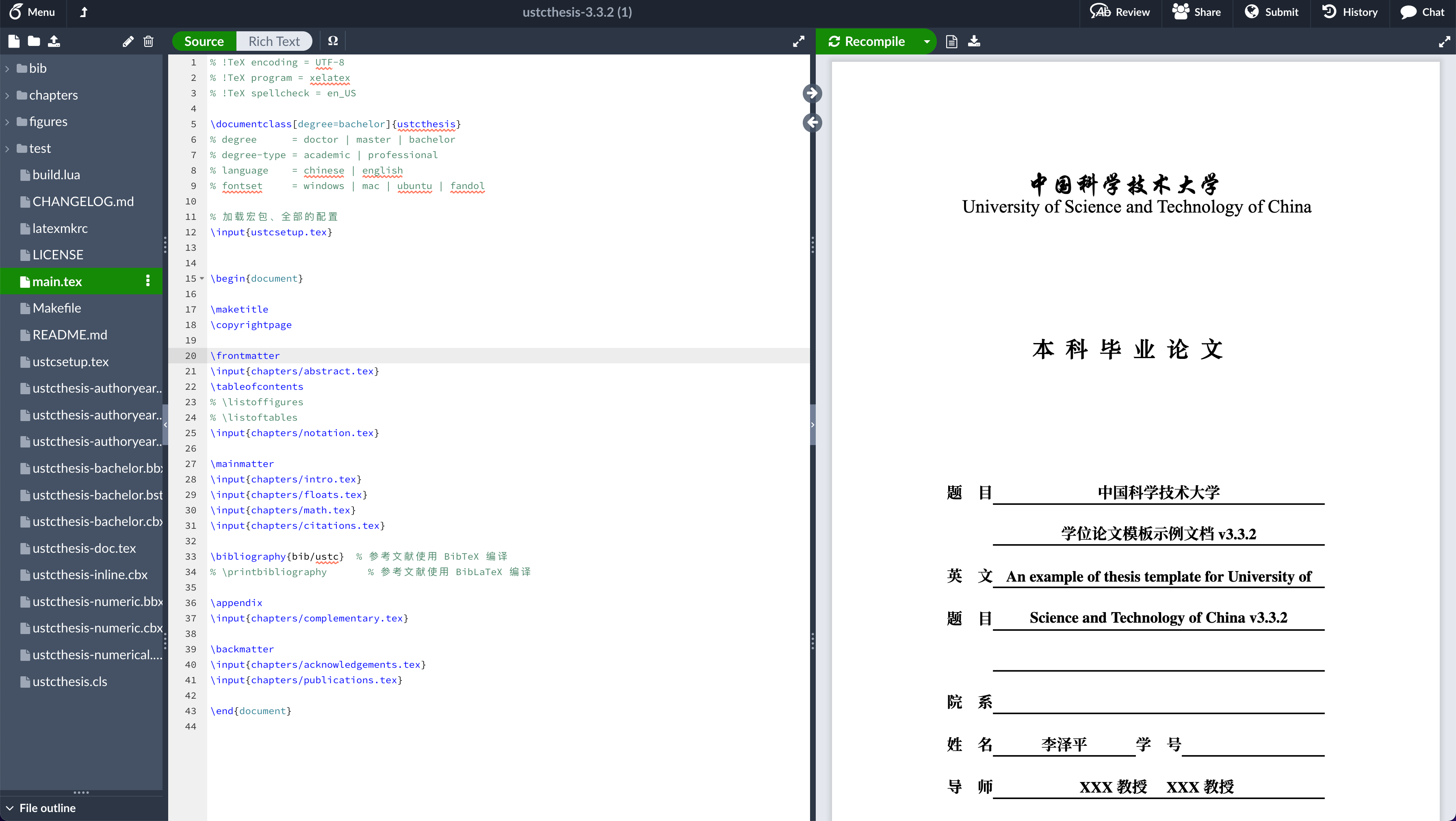
Task: Delete main.tex using the trash icon
Action: click(149, 41)
